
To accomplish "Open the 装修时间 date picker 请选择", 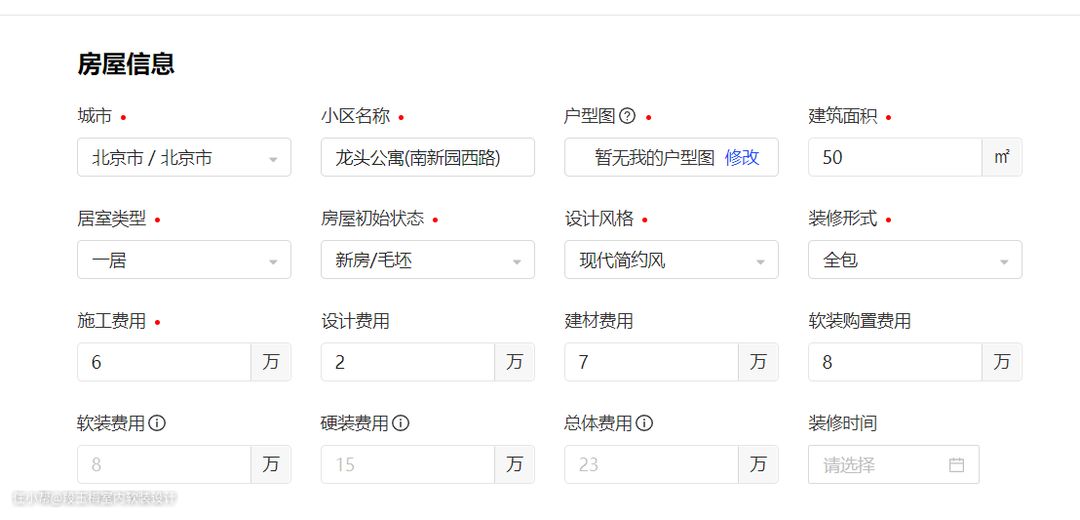I will tap(894, 465).
